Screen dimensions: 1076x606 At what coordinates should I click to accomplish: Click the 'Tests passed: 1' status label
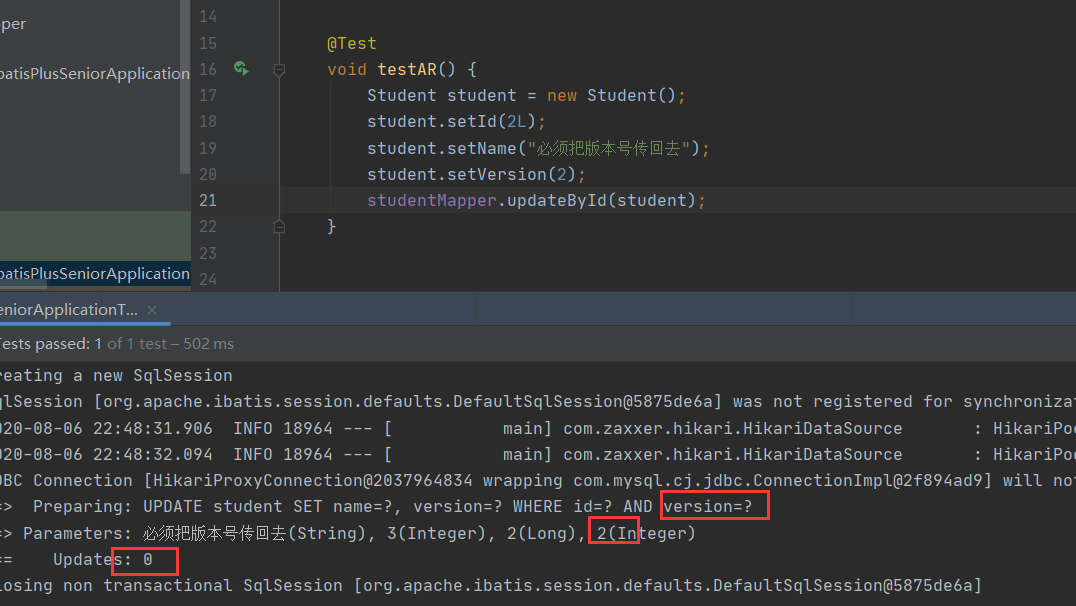(48, 343)
